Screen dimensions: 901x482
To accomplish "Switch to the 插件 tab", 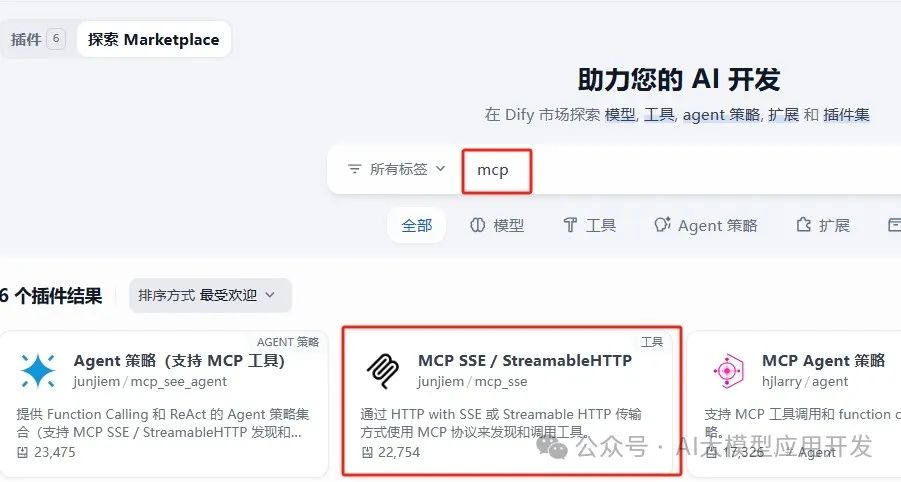I will [38, 39].
